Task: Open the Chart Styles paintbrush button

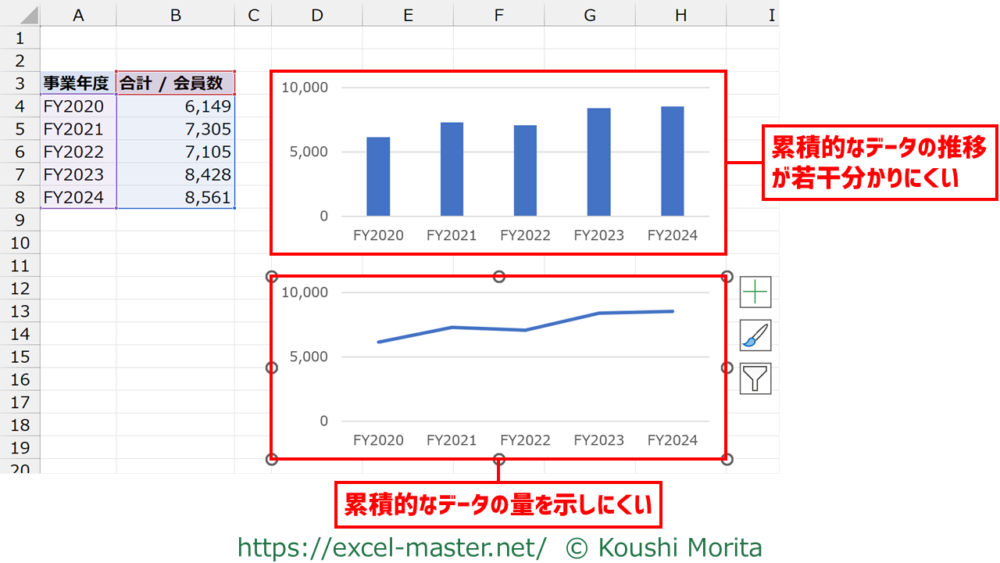Action: [x=755, y=335]
